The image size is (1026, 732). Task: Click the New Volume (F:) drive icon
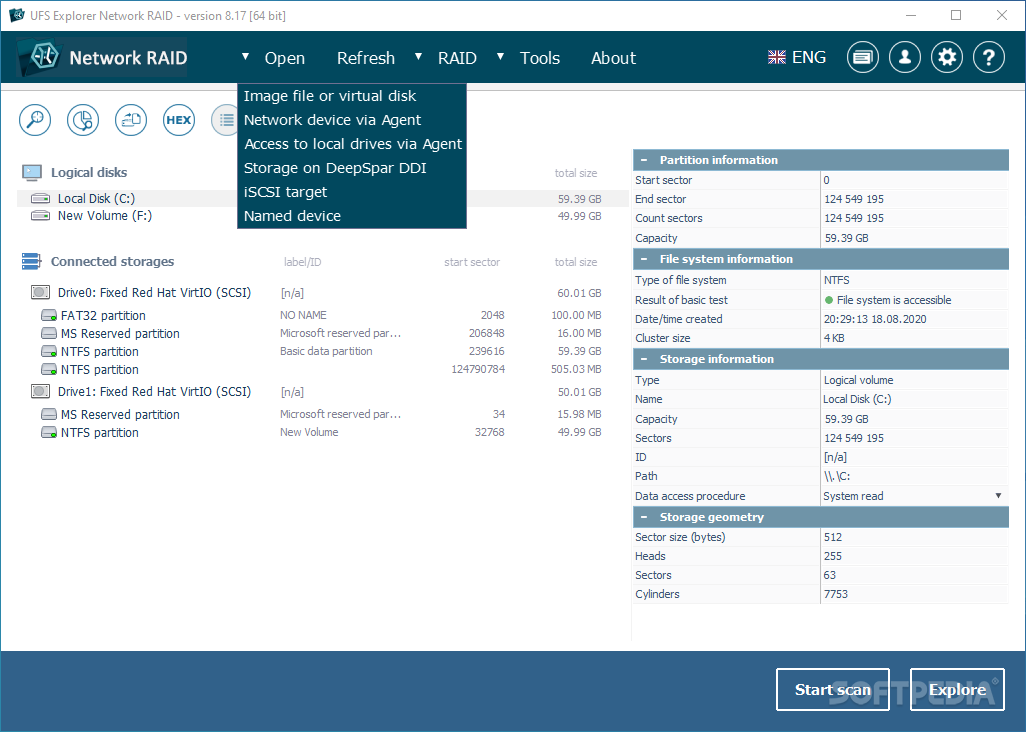coord(41,216)
